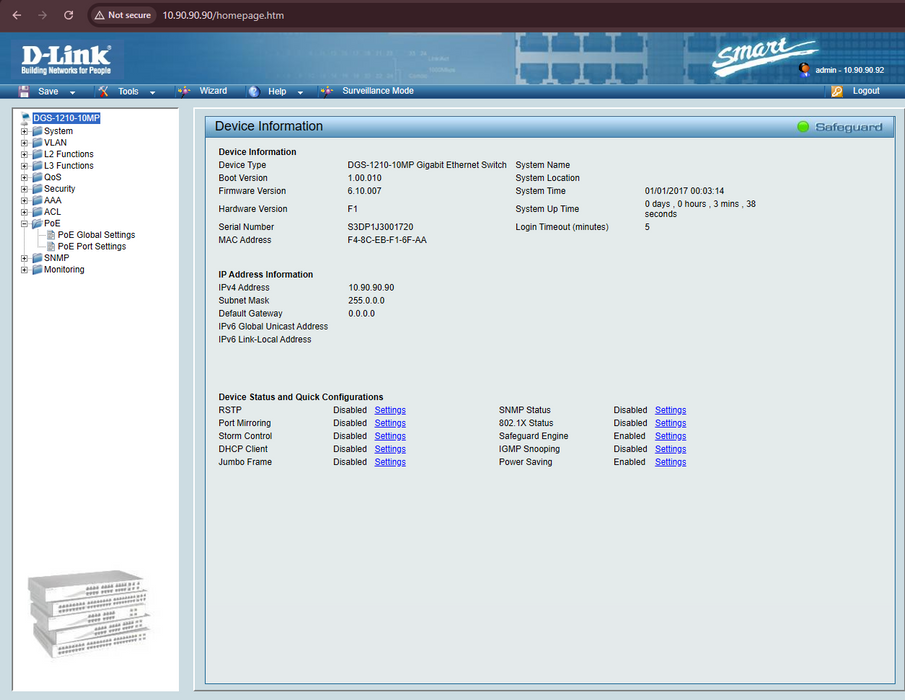Open SNMP Status Settings link

671,410
